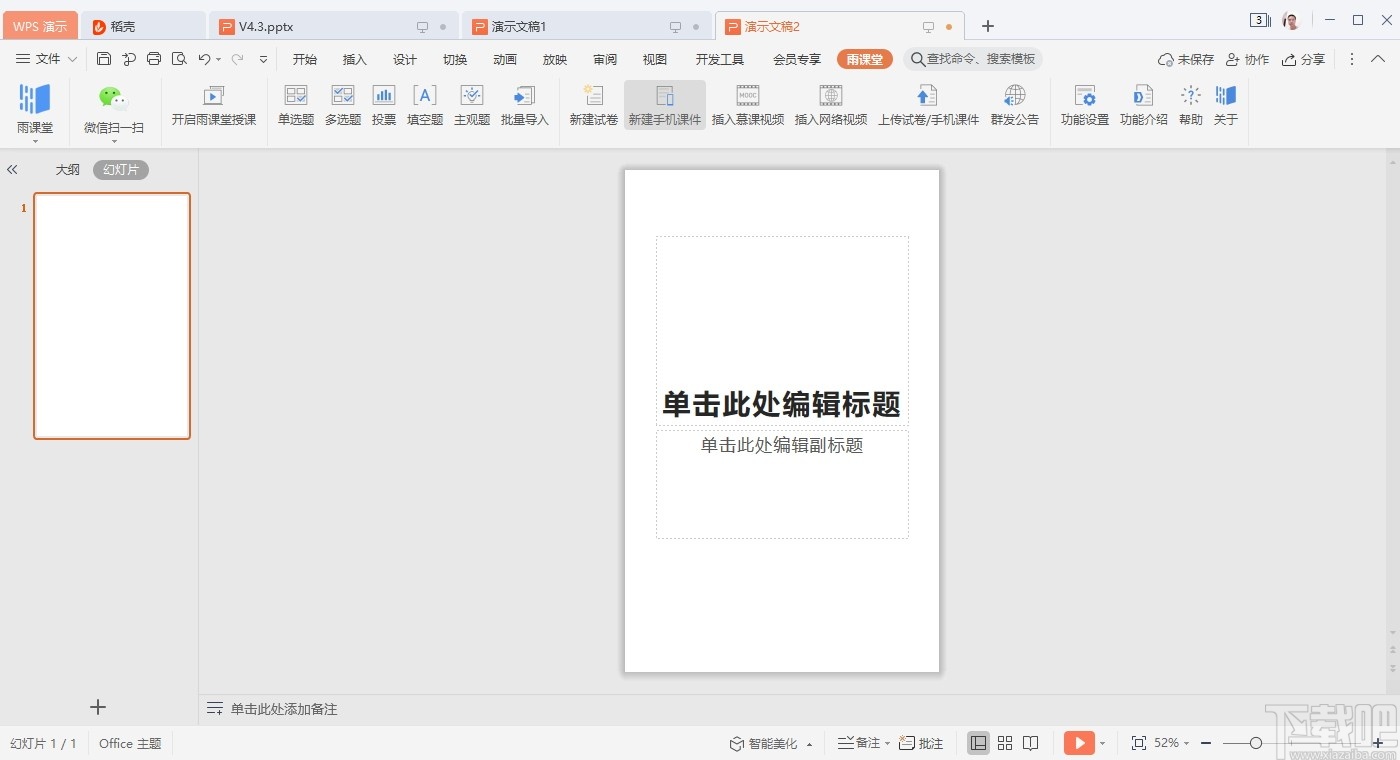Click the zoom slider handle
This screenshot has height=760, width=1400.
(x=1256, y=743)
